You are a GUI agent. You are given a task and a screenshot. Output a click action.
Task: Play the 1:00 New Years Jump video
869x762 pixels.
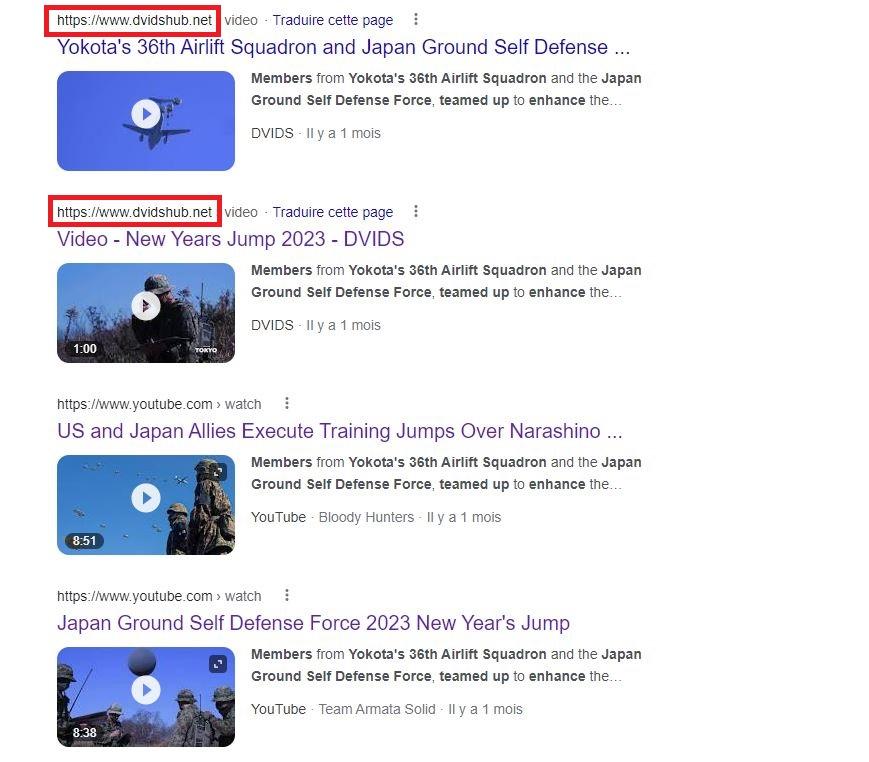coord(146,306)
